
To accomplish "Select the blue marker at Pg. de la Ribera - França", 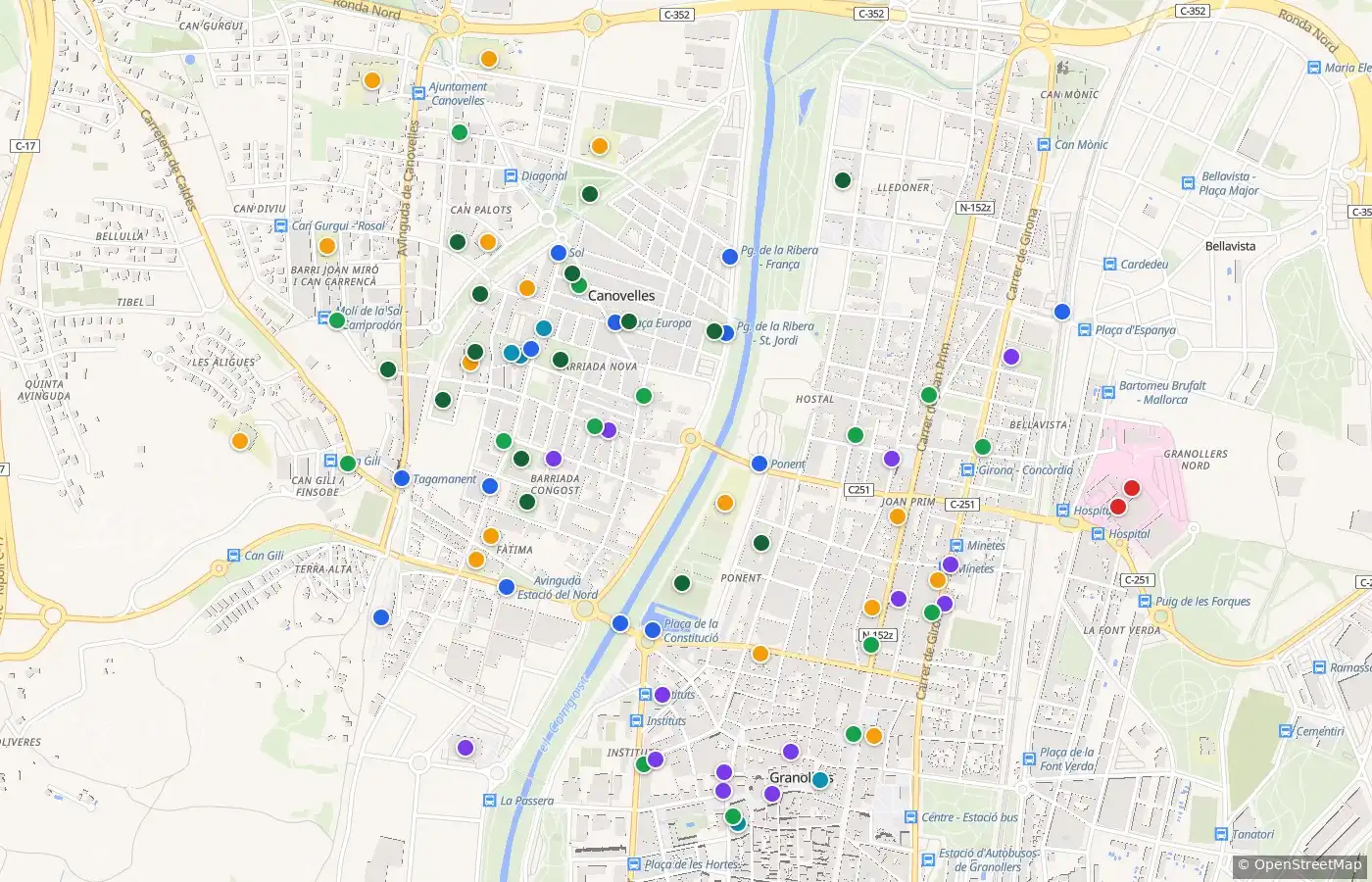I will point(730,257).
